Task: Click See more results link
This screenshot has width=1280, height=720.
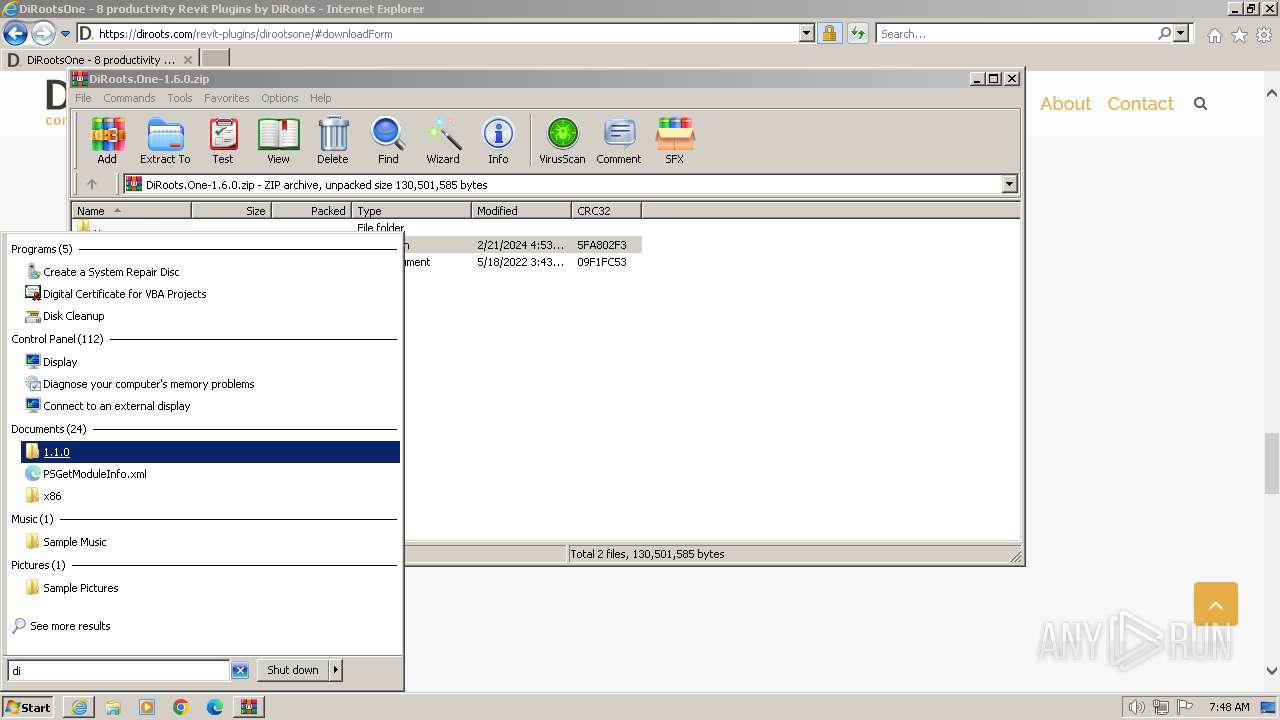Action: tap(70, 626)
